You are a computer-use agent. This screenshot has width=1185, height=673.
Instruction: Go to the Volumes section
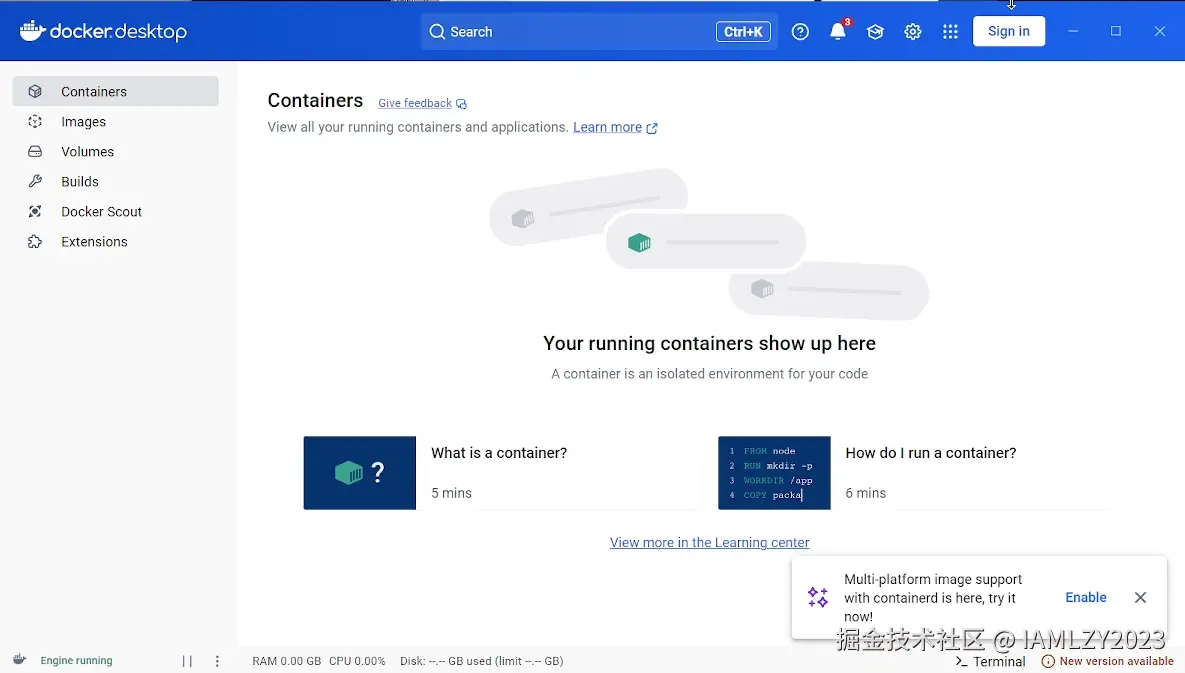pyautogui.click(x=116, y=152)
